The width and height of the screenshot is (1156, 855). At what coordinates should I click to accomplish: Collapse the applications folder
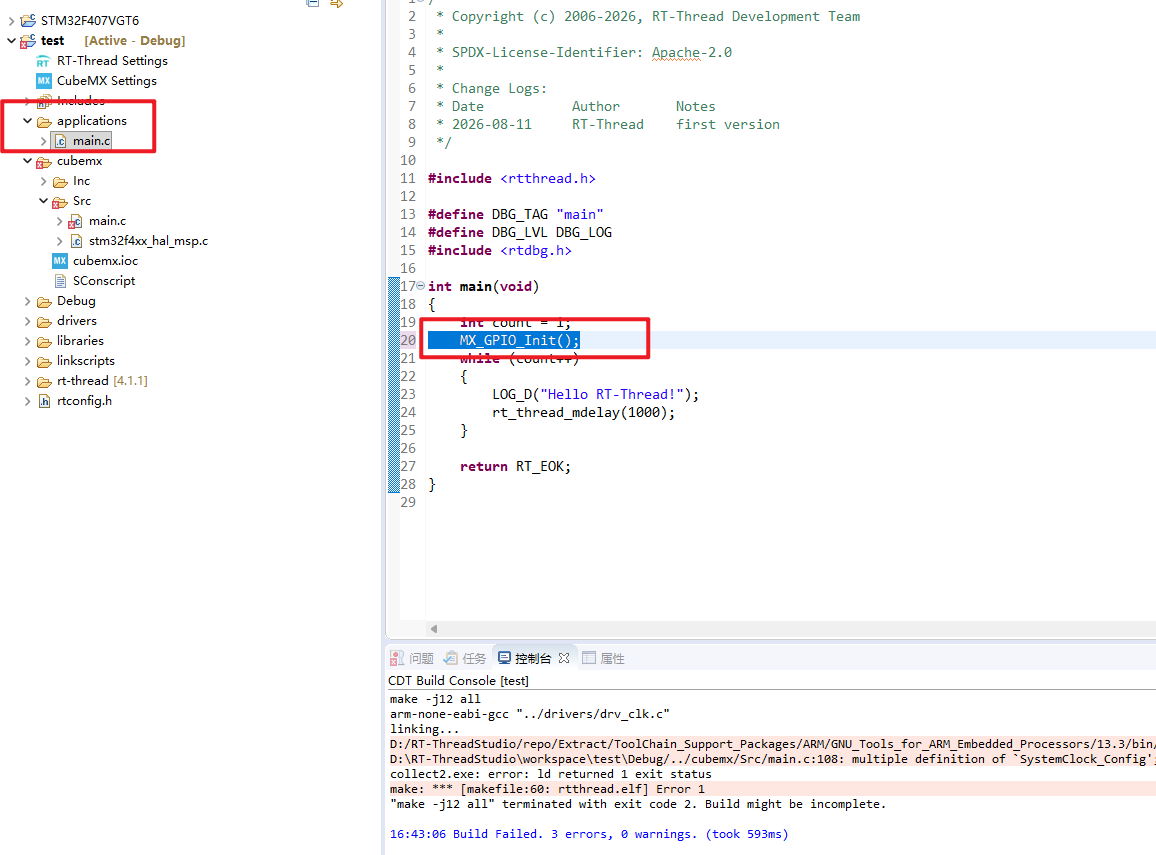[x=27, y=120]
